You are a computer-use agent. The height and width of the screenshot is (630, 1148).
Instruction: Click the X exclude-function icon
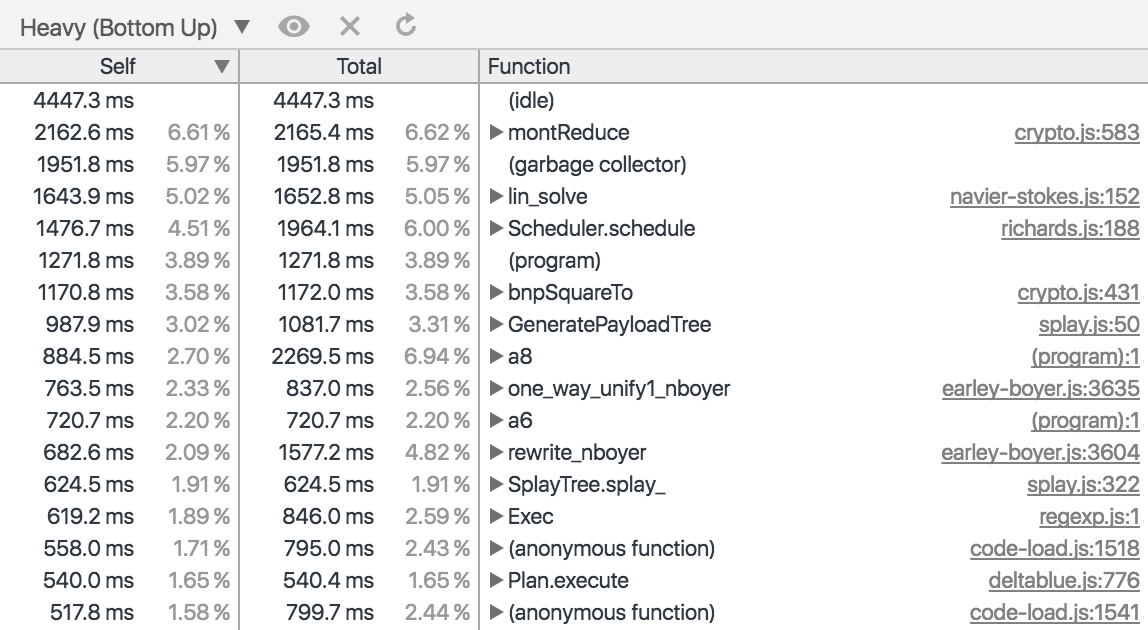tap(349, 27)
